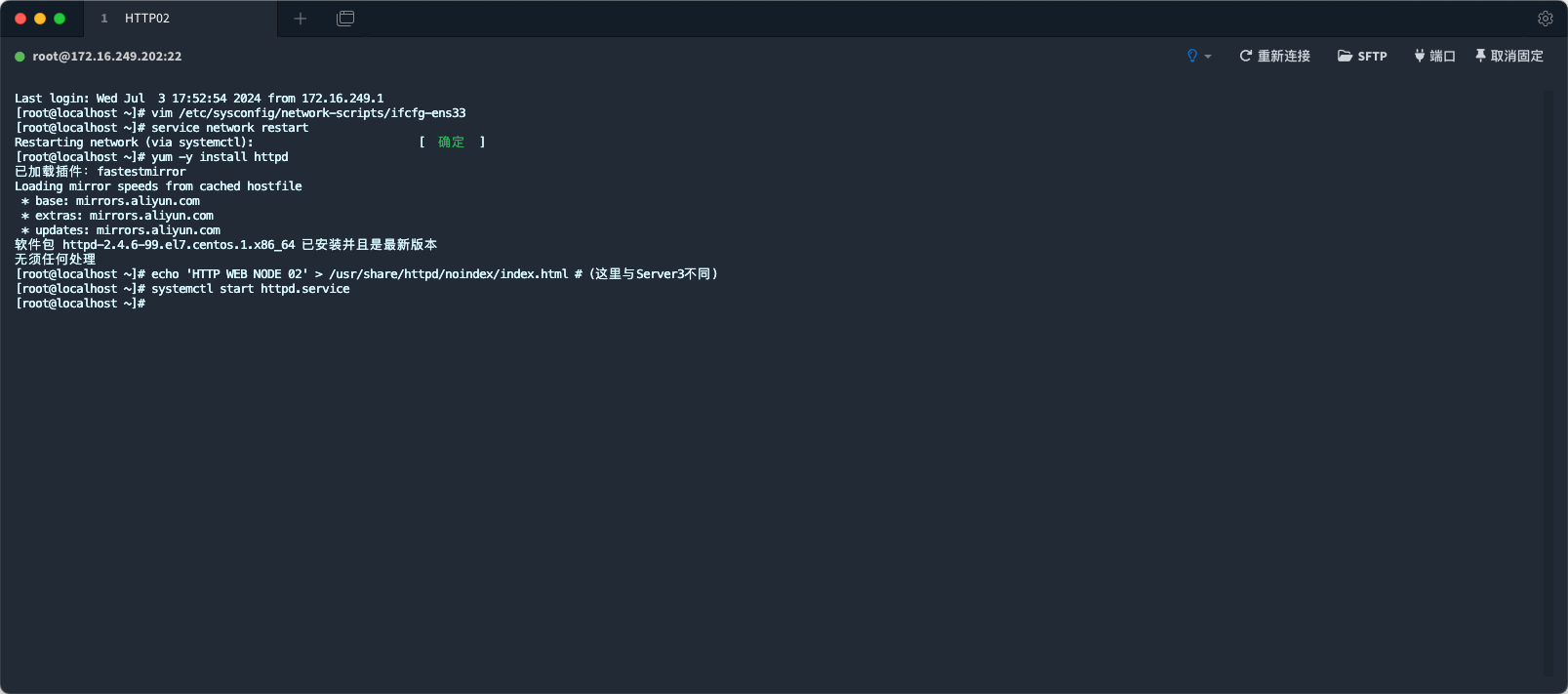Add a new tab with plus icon

click(301, 19)
